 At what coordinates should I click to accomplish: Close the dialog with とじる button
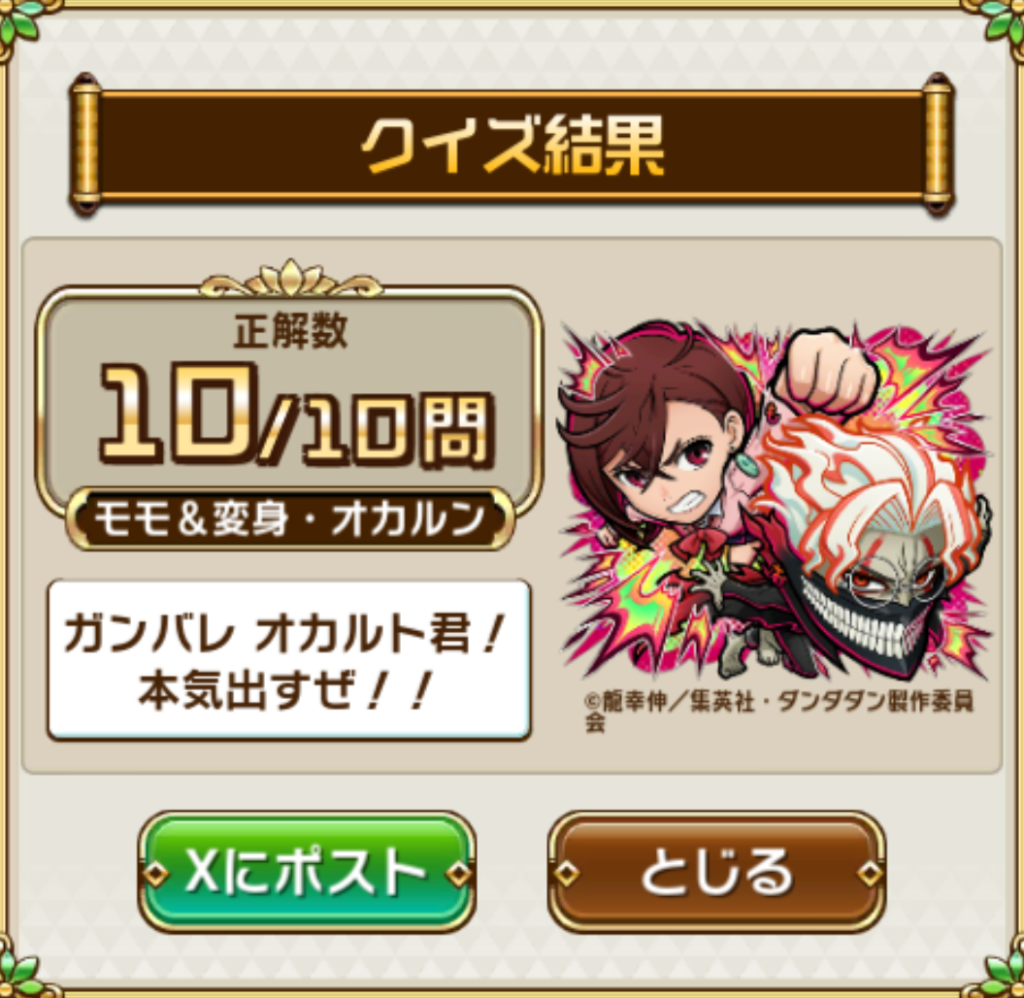pos(717,872)
